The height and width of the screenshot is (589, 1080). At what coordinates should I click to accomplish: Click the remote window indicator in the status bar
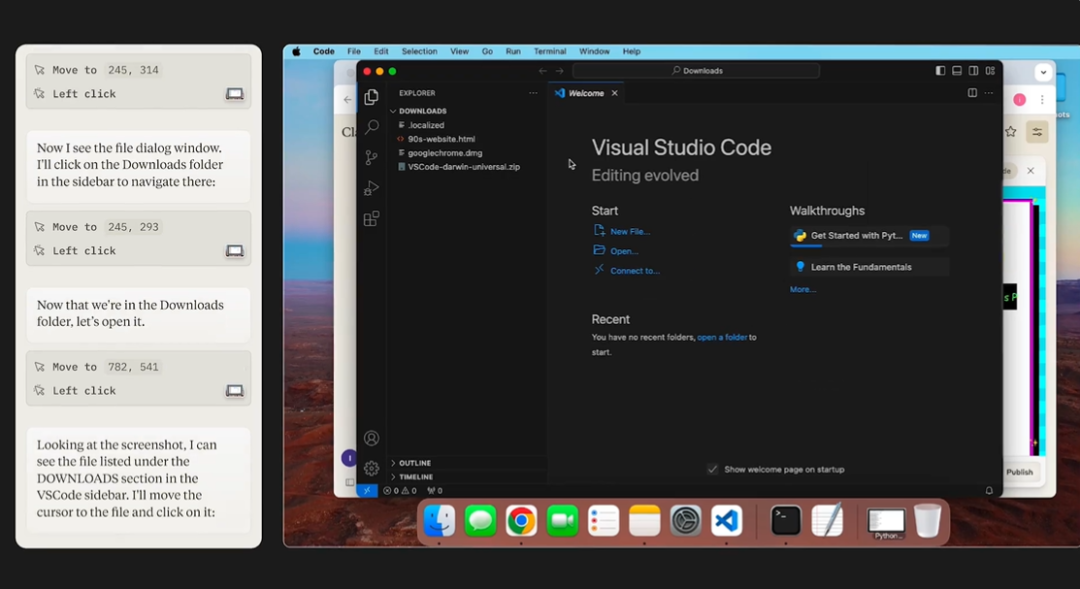[367, 490]
